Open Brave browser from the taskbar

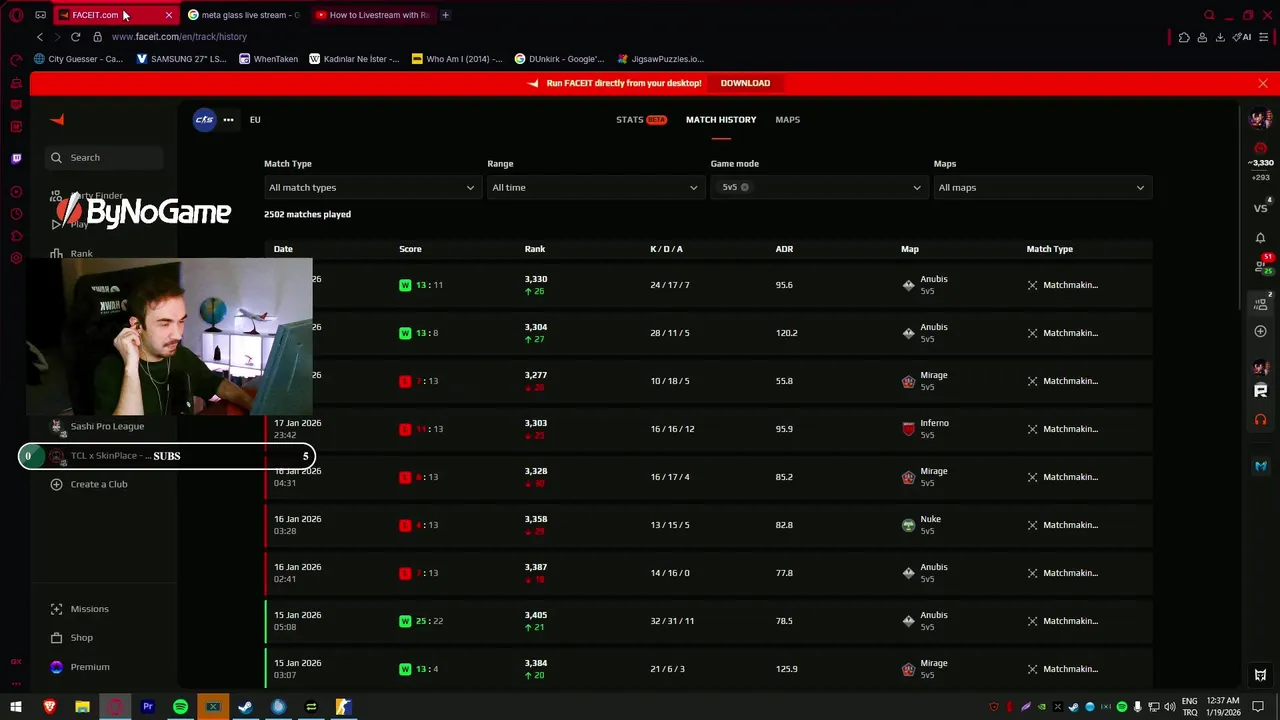click(x=49, y=707)
